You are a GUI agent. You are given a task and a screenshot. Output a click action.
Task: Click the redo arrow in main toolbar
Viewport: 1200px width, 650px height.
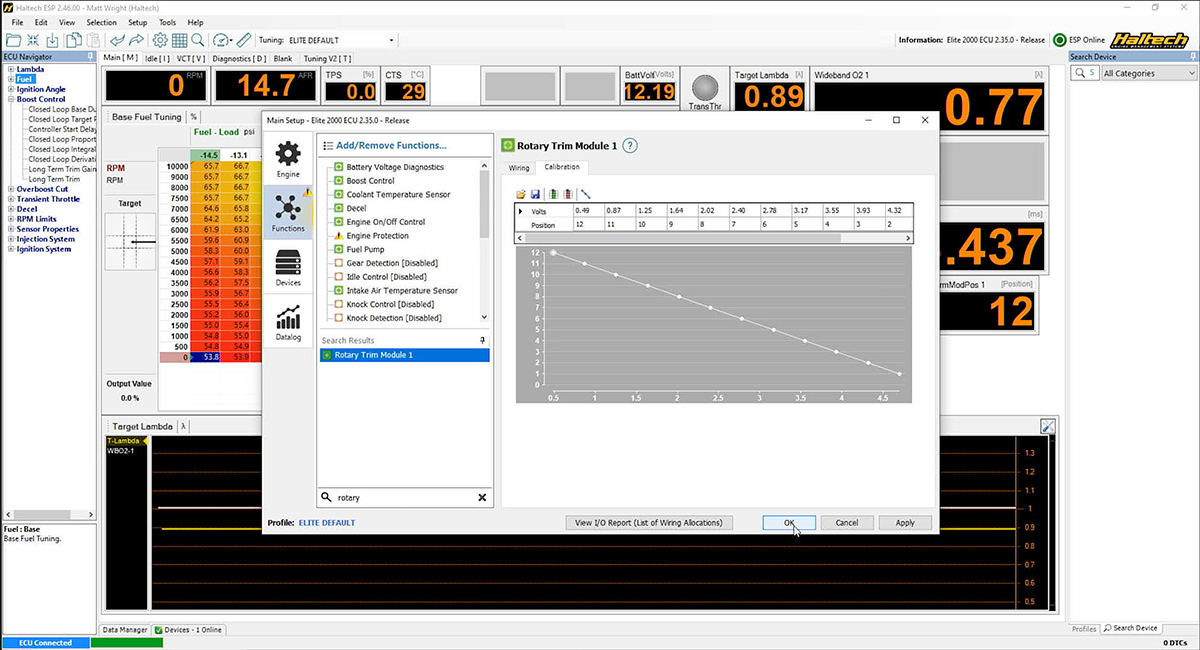(x=136, y=40)
